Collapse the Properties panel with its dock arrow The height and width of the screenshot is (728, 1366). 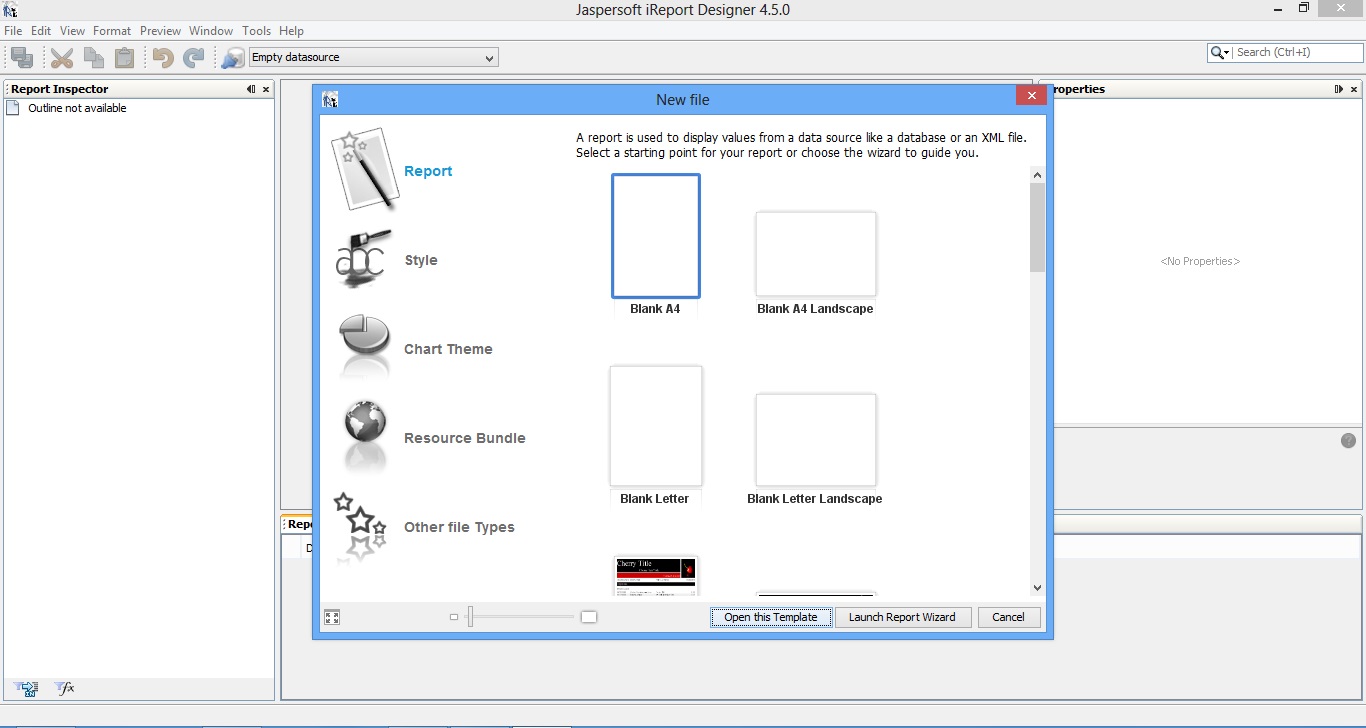pos(1341,89)
